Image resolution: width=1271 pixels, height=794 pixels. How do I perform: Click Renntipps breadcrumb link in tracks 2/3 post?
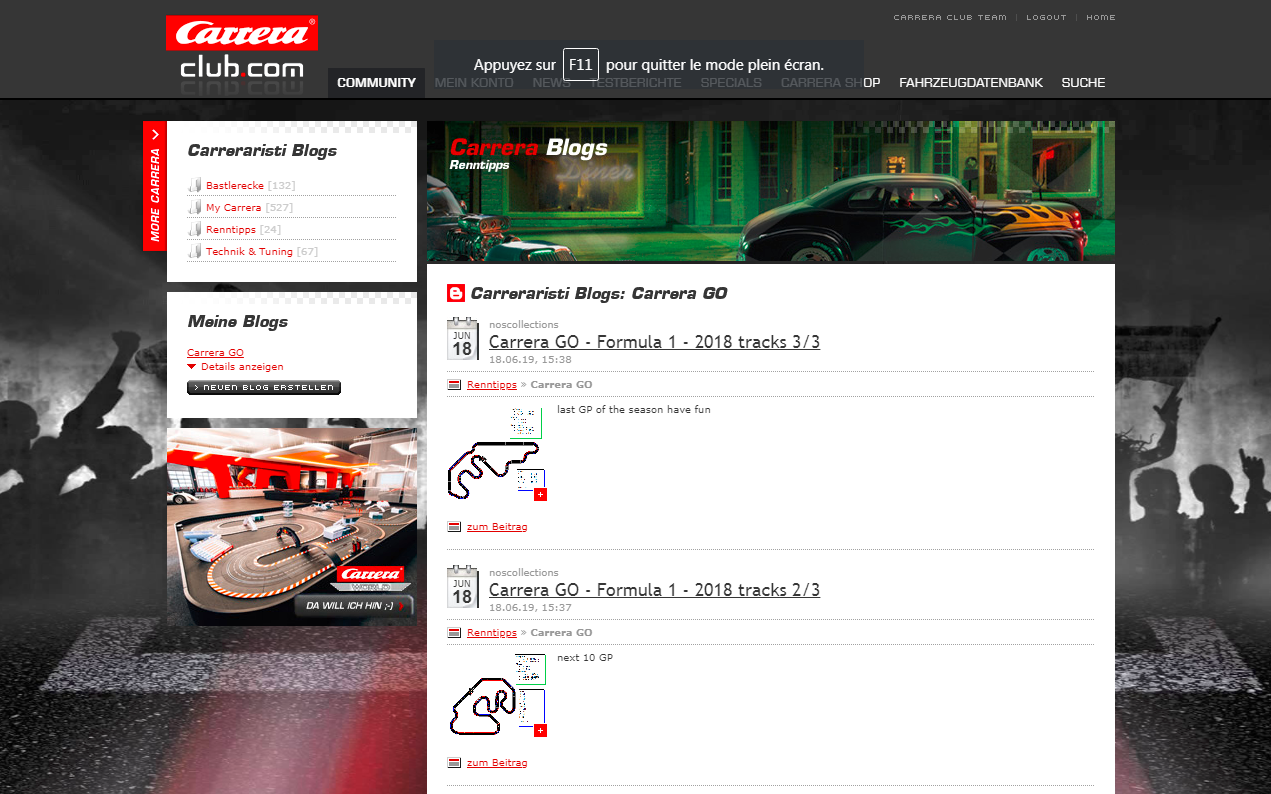pyautogui.click(x=492, y=632)
